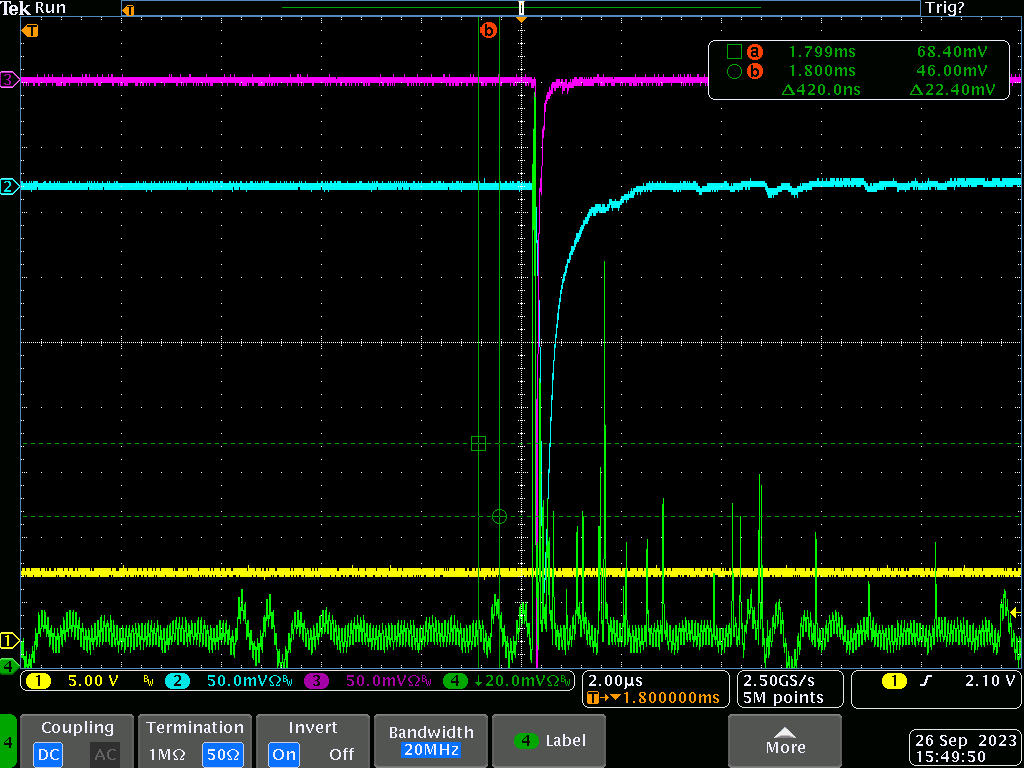Choose 50Ω termination
The height and width of the screenshot is (768, 1024).
pyautogui.click(x=223, y=754)
